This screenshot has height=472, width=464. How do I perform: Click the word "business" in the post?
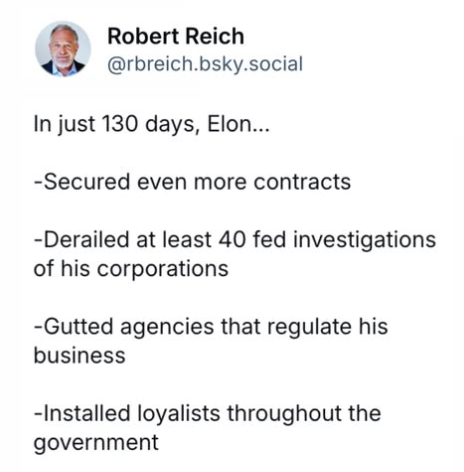point(80,355)
